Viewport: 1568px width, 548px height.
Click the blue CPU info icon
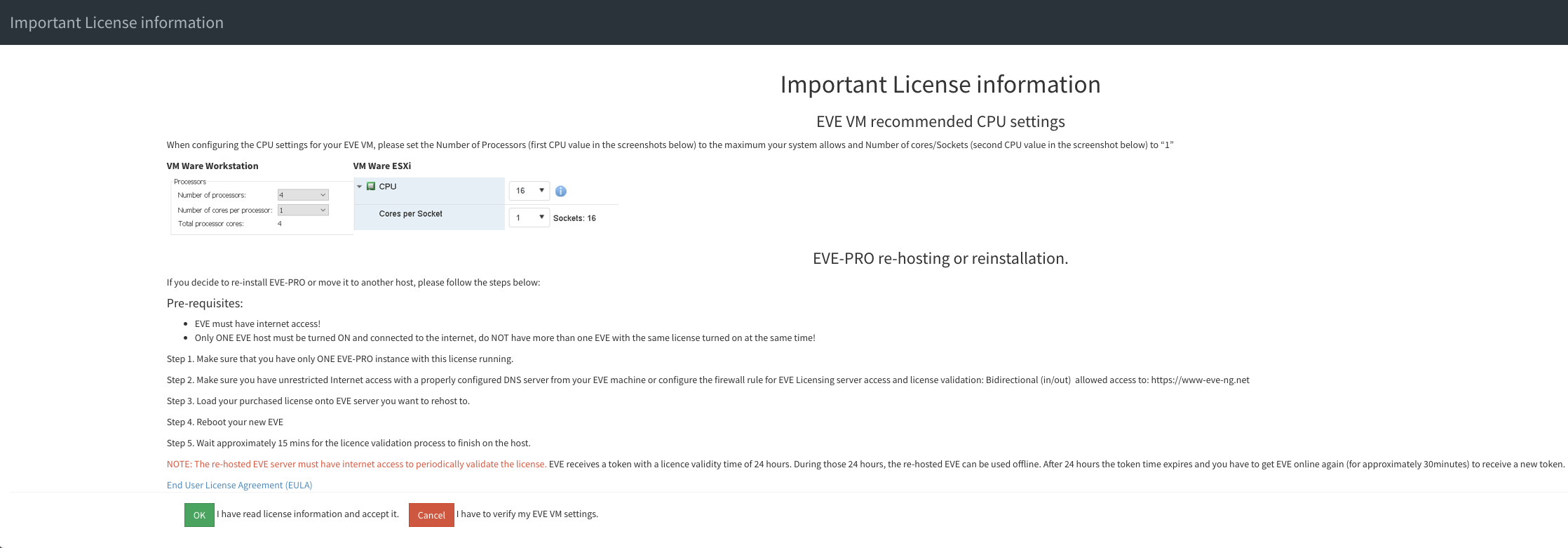(x=561, y=191)
